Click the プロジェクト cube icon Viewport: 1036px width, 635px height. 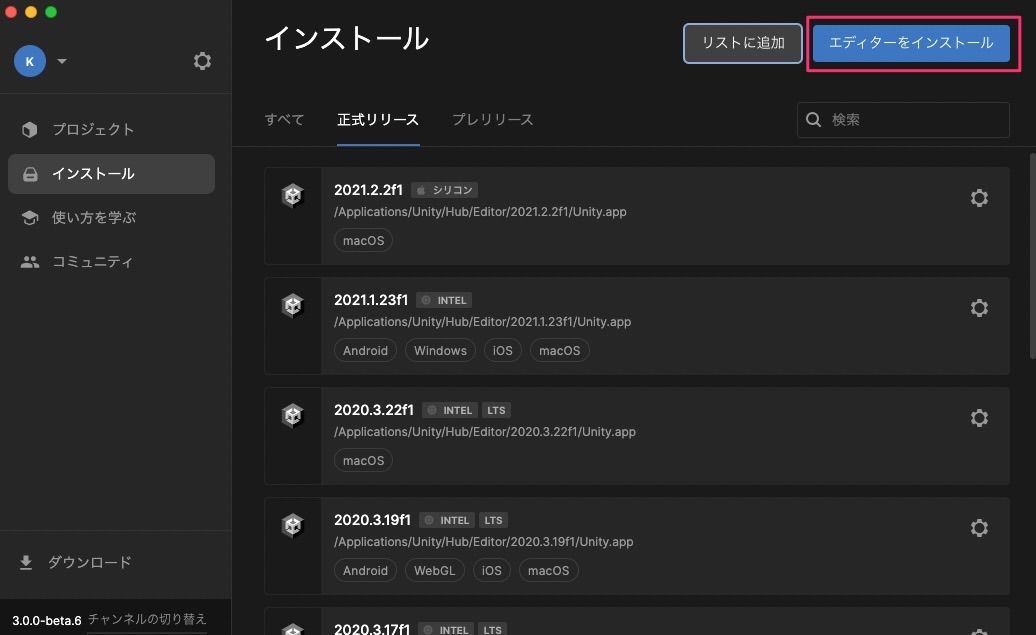tap(30, 130)
